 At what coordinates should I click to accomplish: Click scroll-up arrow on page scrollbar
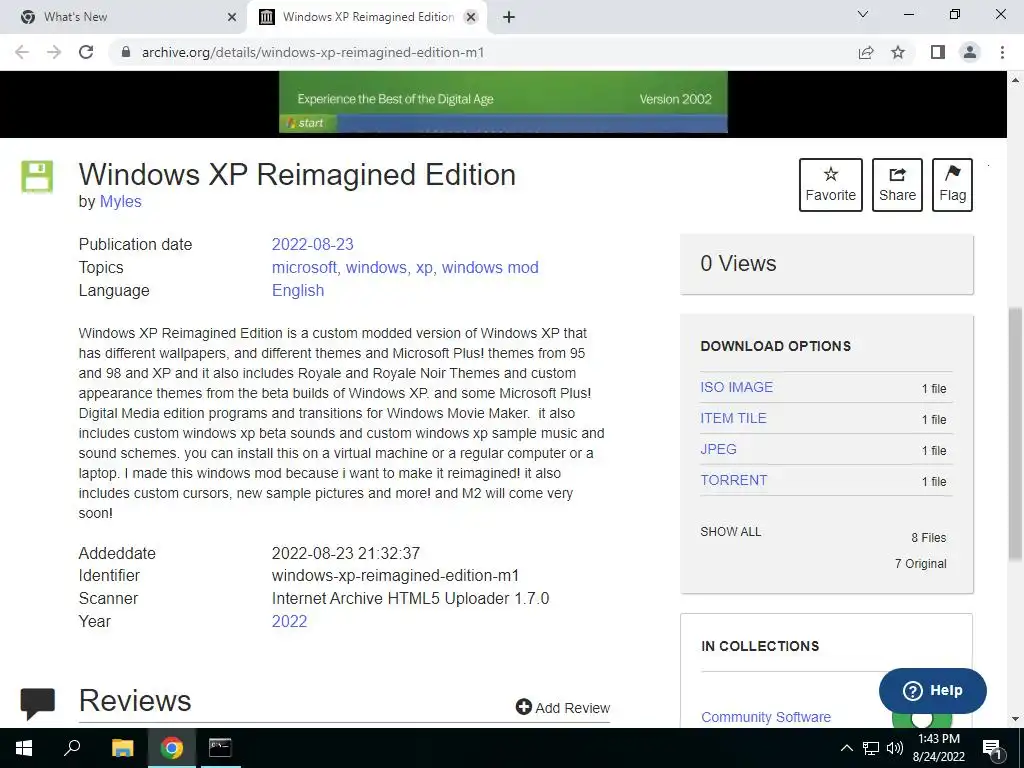[x=1015, y=80]
